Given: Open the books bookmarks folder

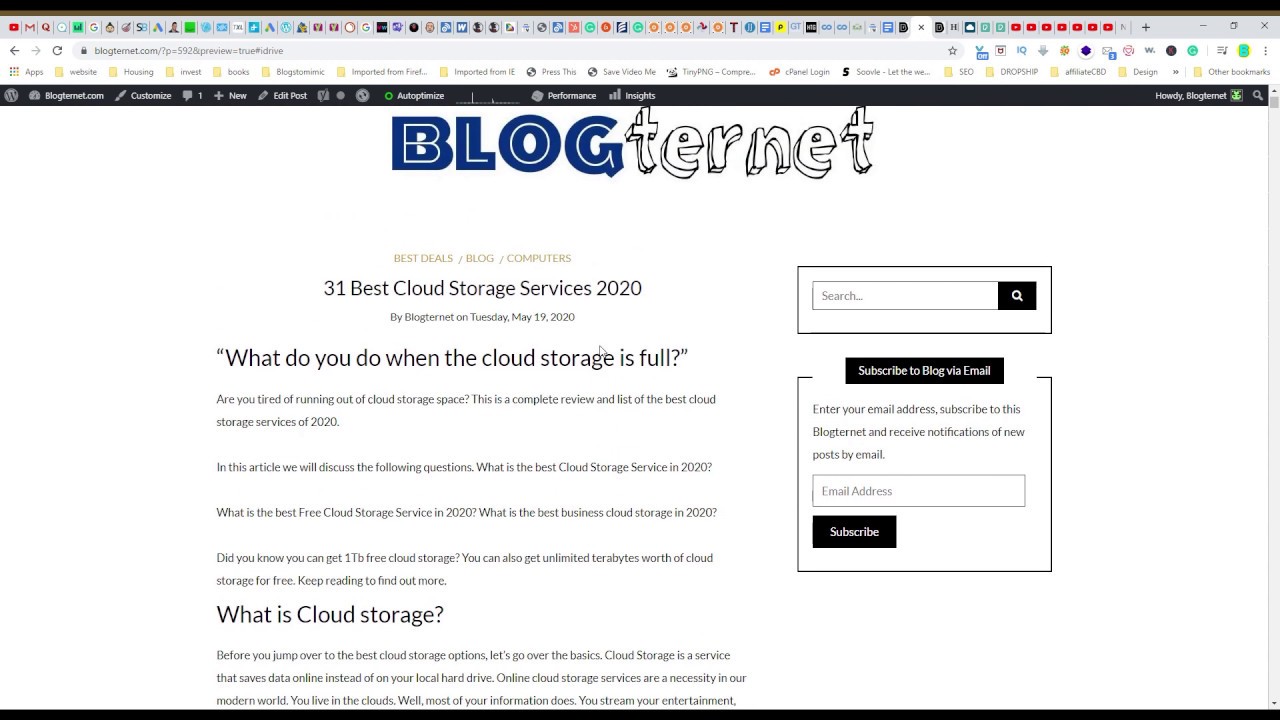Looking at the screenshot, I should click(x=231, y=72).
